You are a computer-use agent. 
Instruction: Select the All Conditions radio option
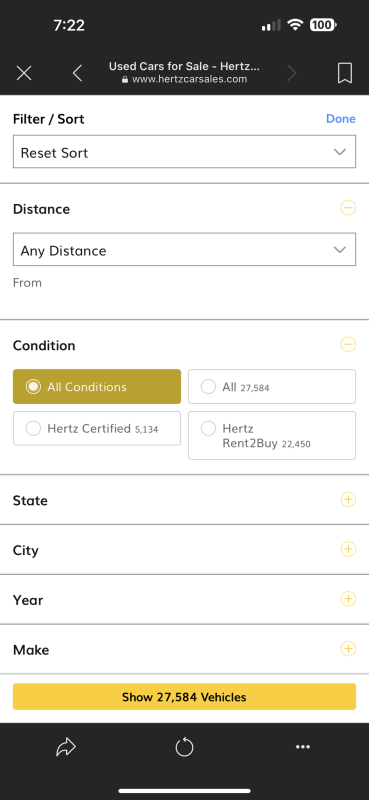pos(97,387)
